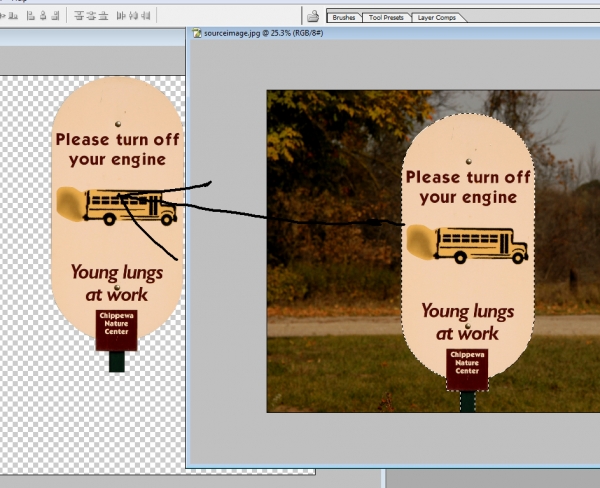
Task: Open the Tool Presets tab
Action: (386, 18)
